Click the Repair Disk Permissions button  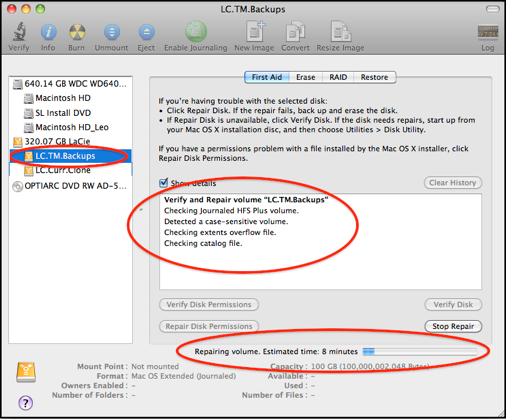coord(209,326)
